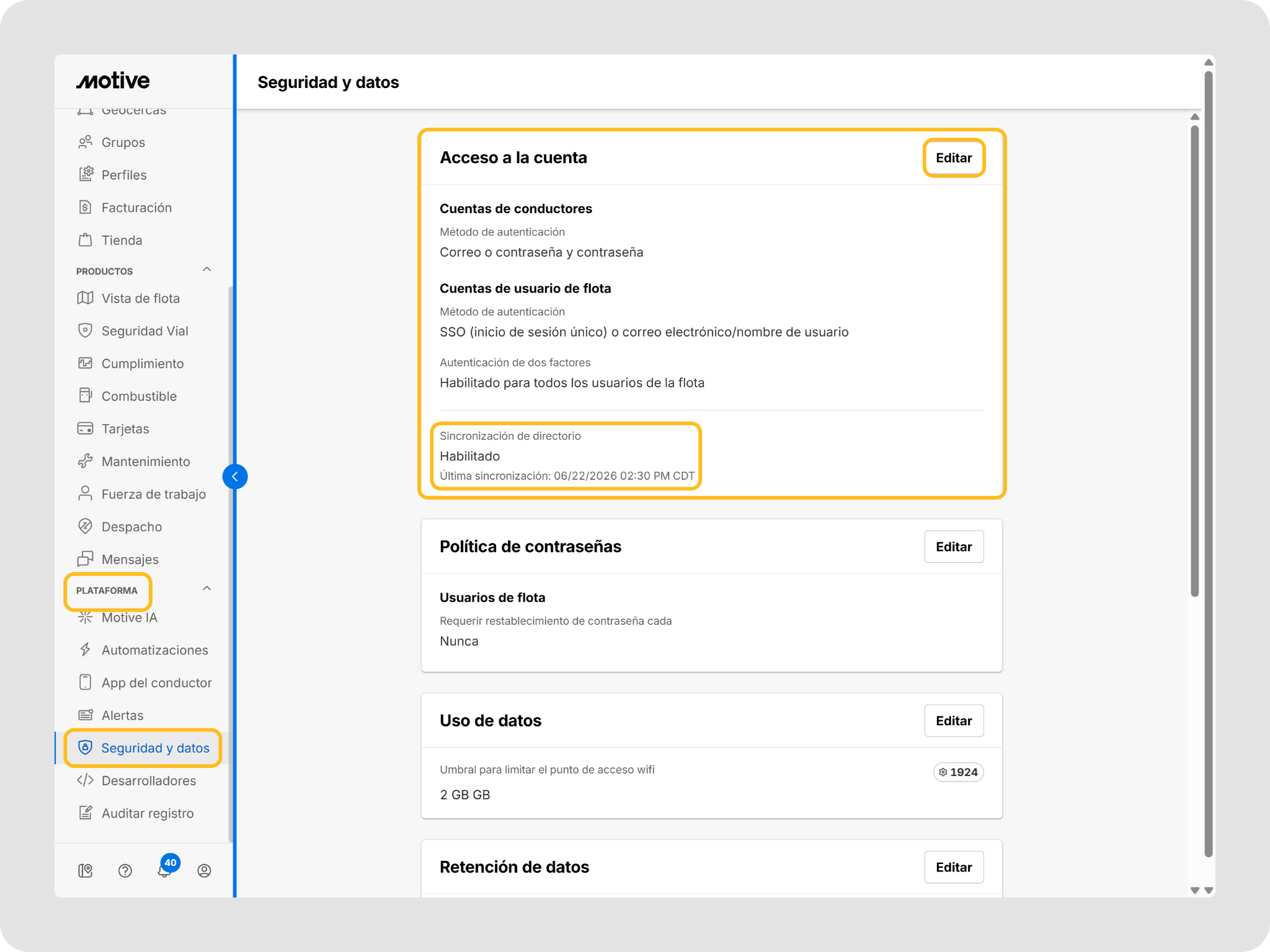This screenshot has height=952, width=1270.
Task: Click the sidebar scrollbar thumb
Action: coord(231,564)
